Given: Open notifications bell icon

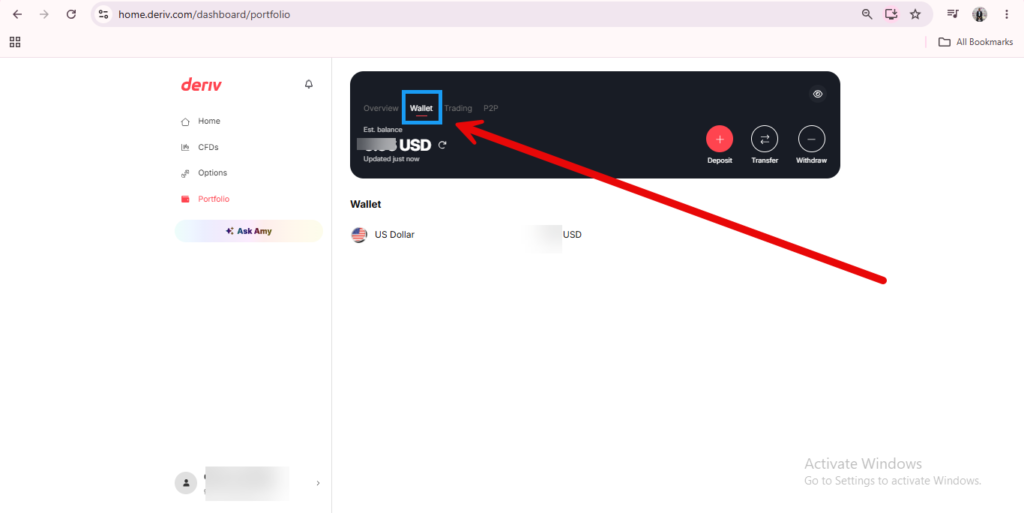Looking at the screenshot, I should [309, 84].
